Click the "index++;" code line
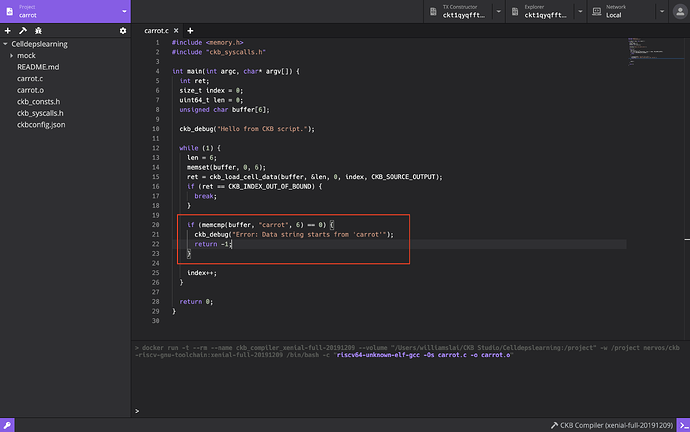The width and height of the screenshot is (690, 432). tap(202, 273)
